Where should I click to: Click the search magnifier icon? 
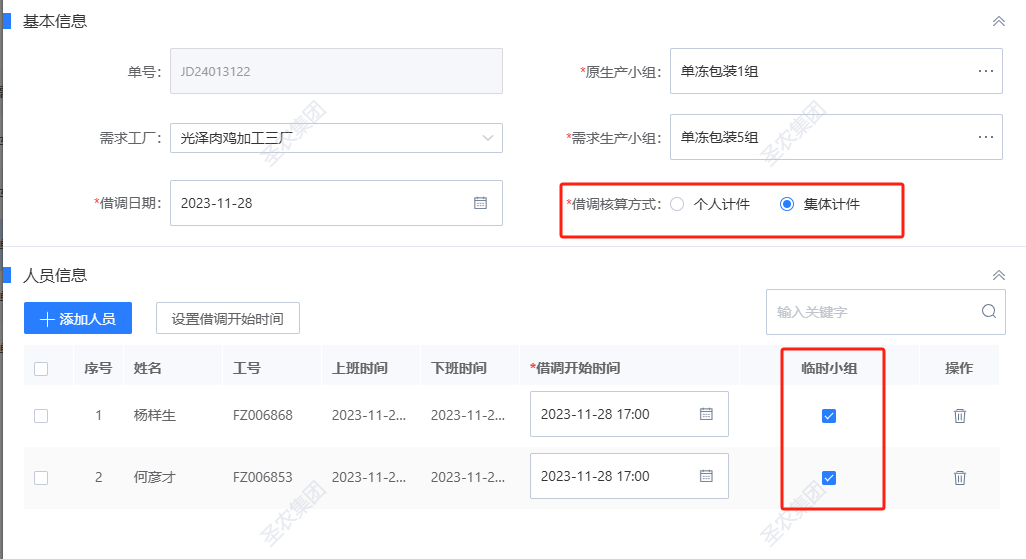click(x=988, y=311)
